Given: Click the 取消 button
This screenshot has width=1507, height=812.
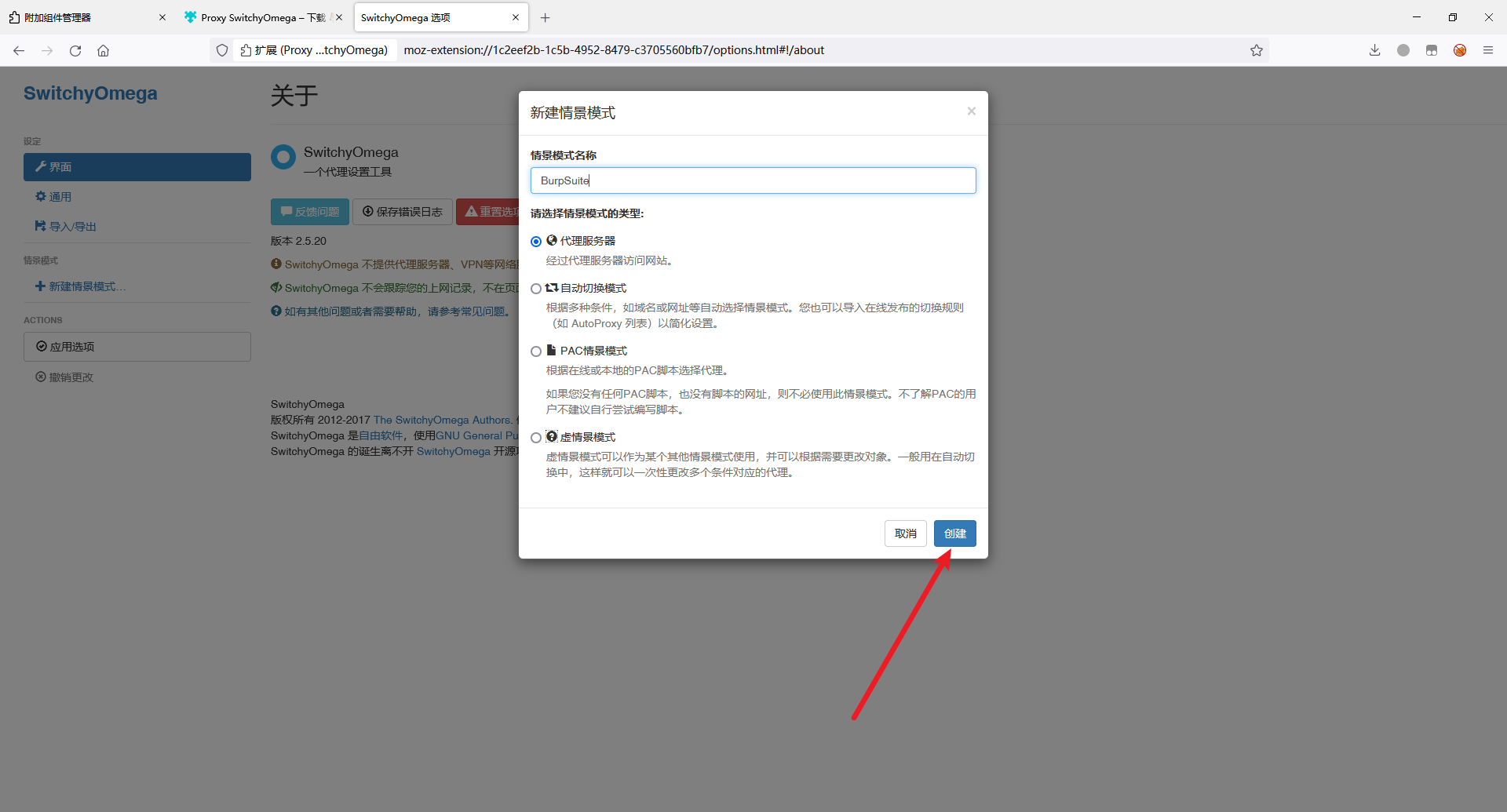Looking at the screenshot, I should 906,533.
